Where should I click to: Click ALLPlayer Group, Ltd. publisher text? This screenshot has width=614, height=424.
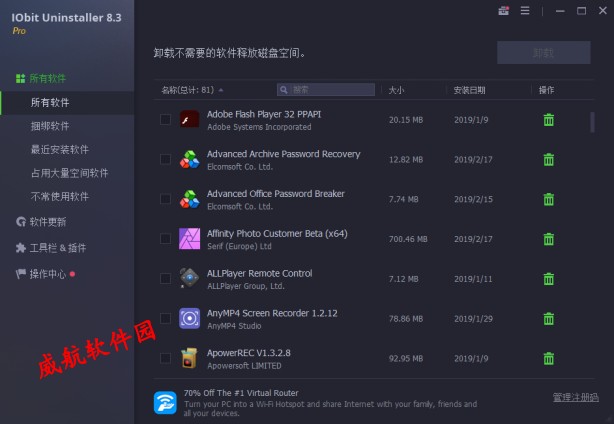click(246, 286)
